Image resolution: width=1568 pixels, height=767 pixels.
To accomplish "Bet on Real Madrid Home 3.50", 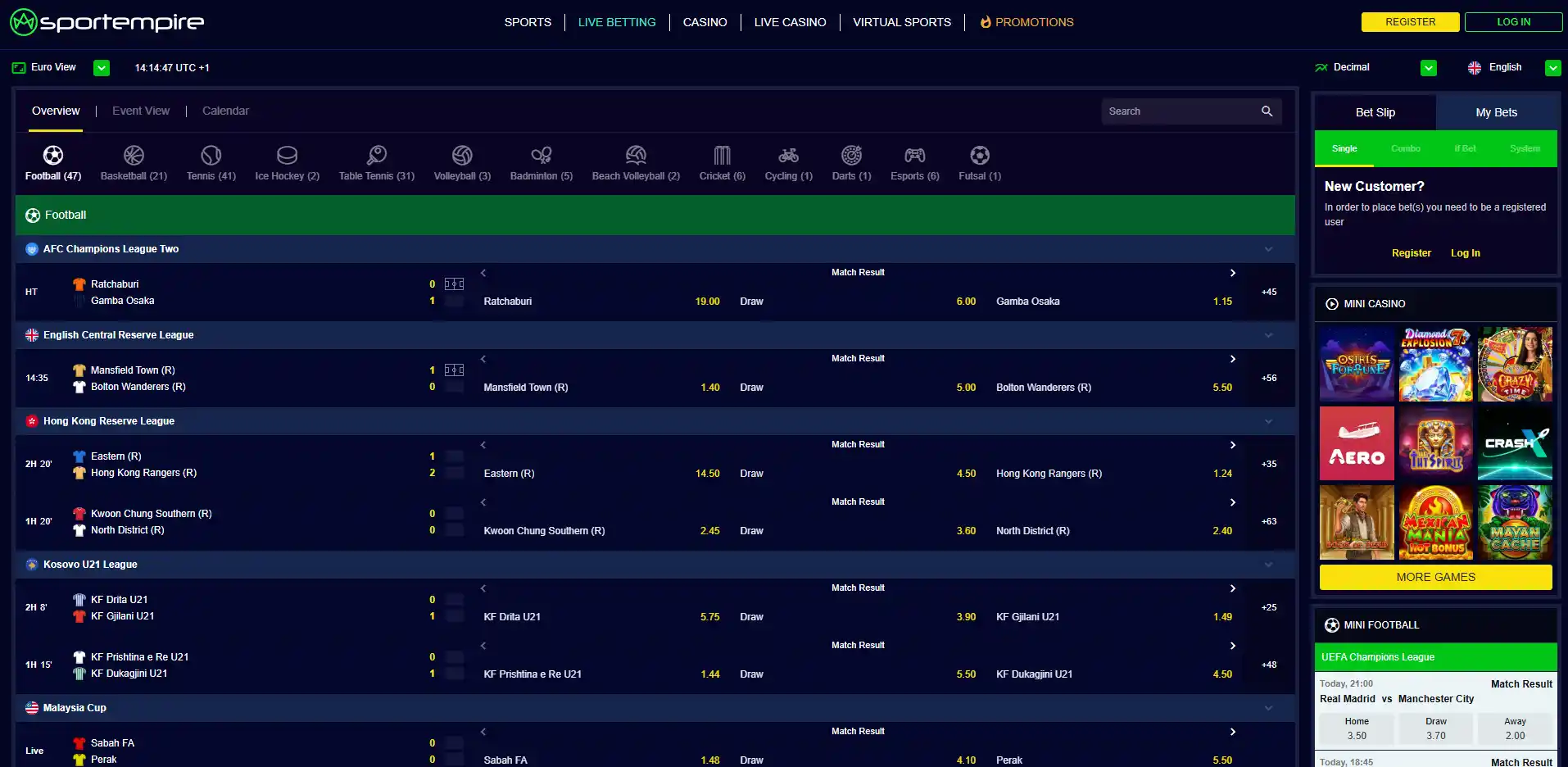I will coord(1357,728).
